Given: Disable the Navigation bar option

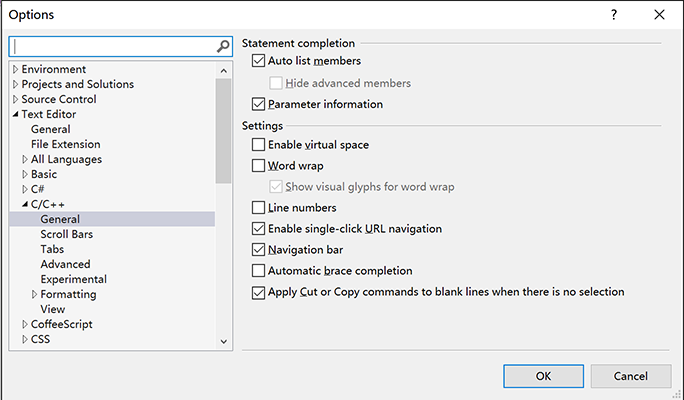Looking at the screenshot, I should pyautogui.click(x=258, y=250).
